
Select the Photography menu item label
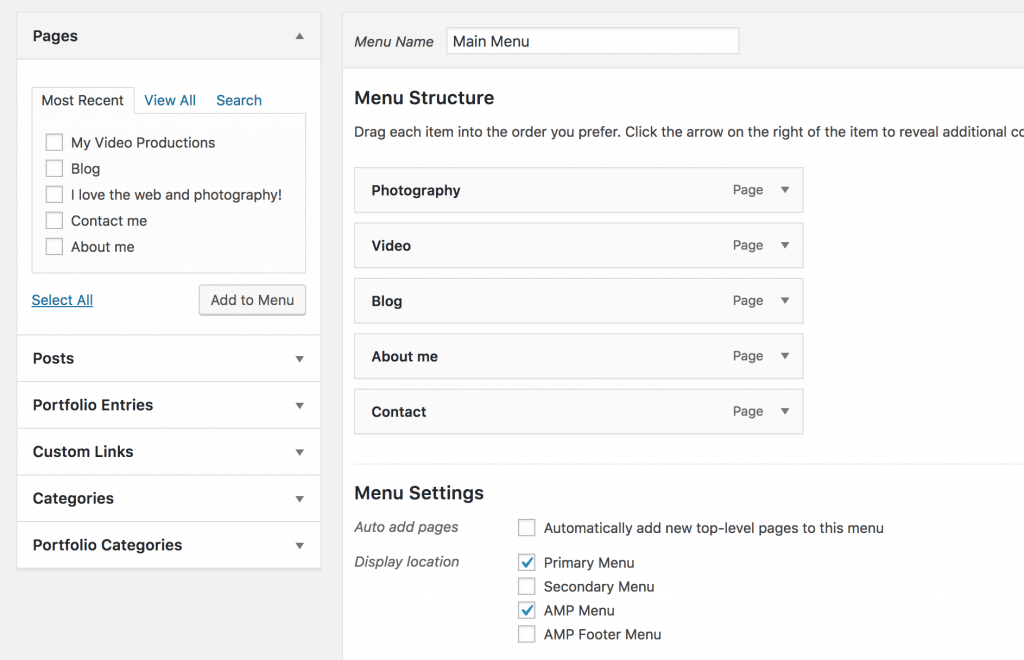coord(416,191)
